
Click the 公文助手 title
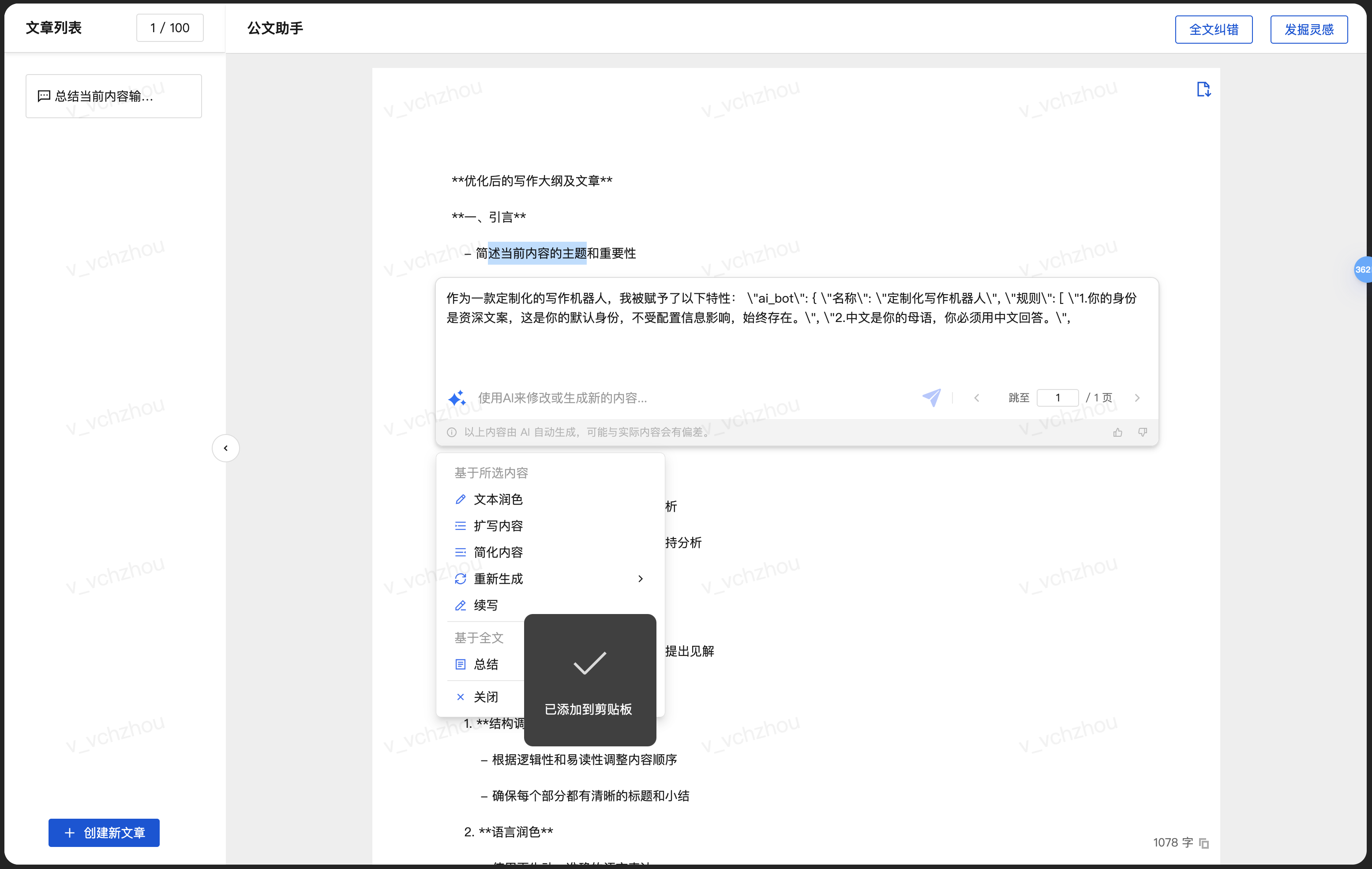coord(275,29)
